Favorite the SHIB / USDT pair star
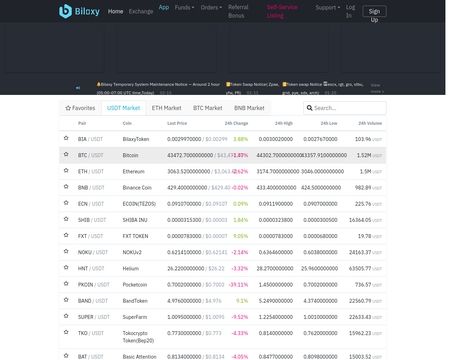450x360 pixels. (66, 219)
